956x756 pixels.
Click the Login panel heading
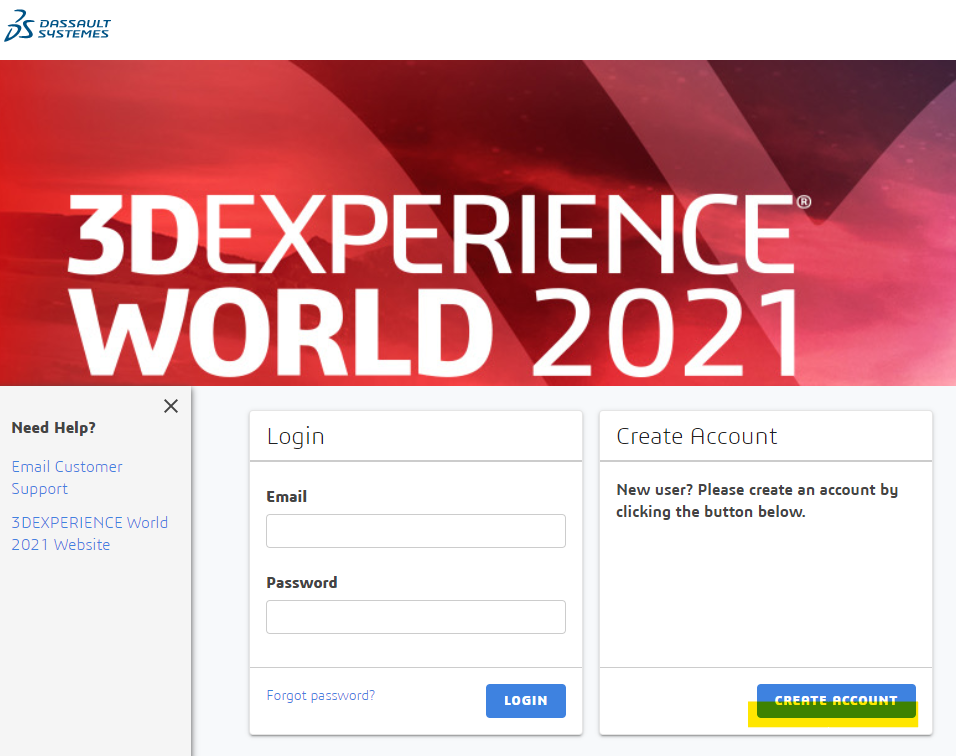(295, 437)
